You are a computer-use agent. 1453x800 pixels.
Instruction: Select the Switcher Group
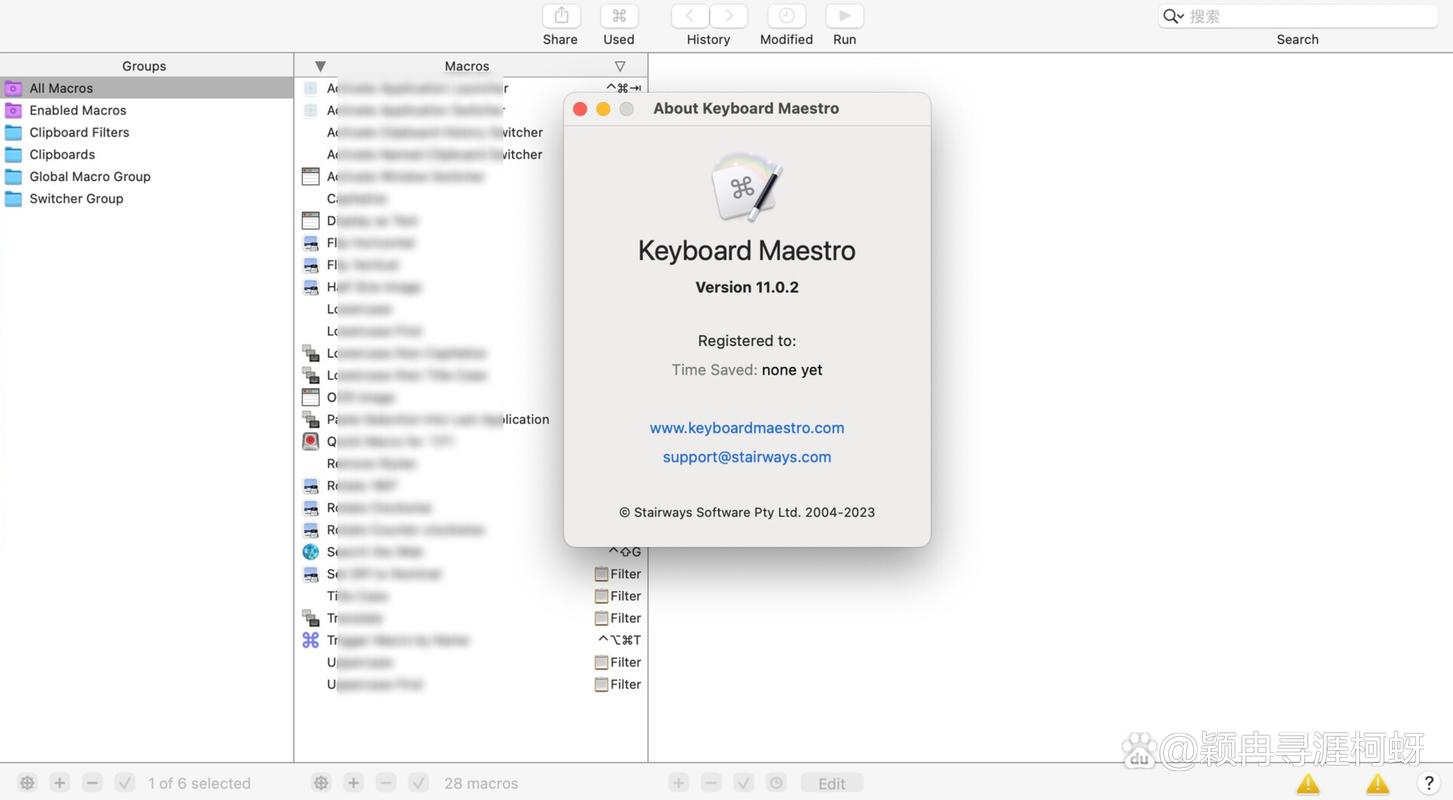pyautogui.click(x=147, y=198)
